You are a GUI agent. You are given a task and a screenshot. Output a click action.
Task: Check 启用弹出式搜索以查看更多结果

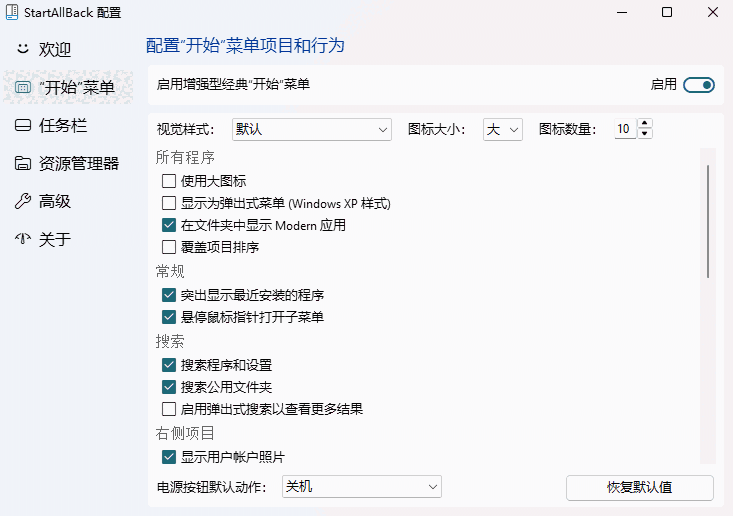pyautogui.click(x=169, y=409)
